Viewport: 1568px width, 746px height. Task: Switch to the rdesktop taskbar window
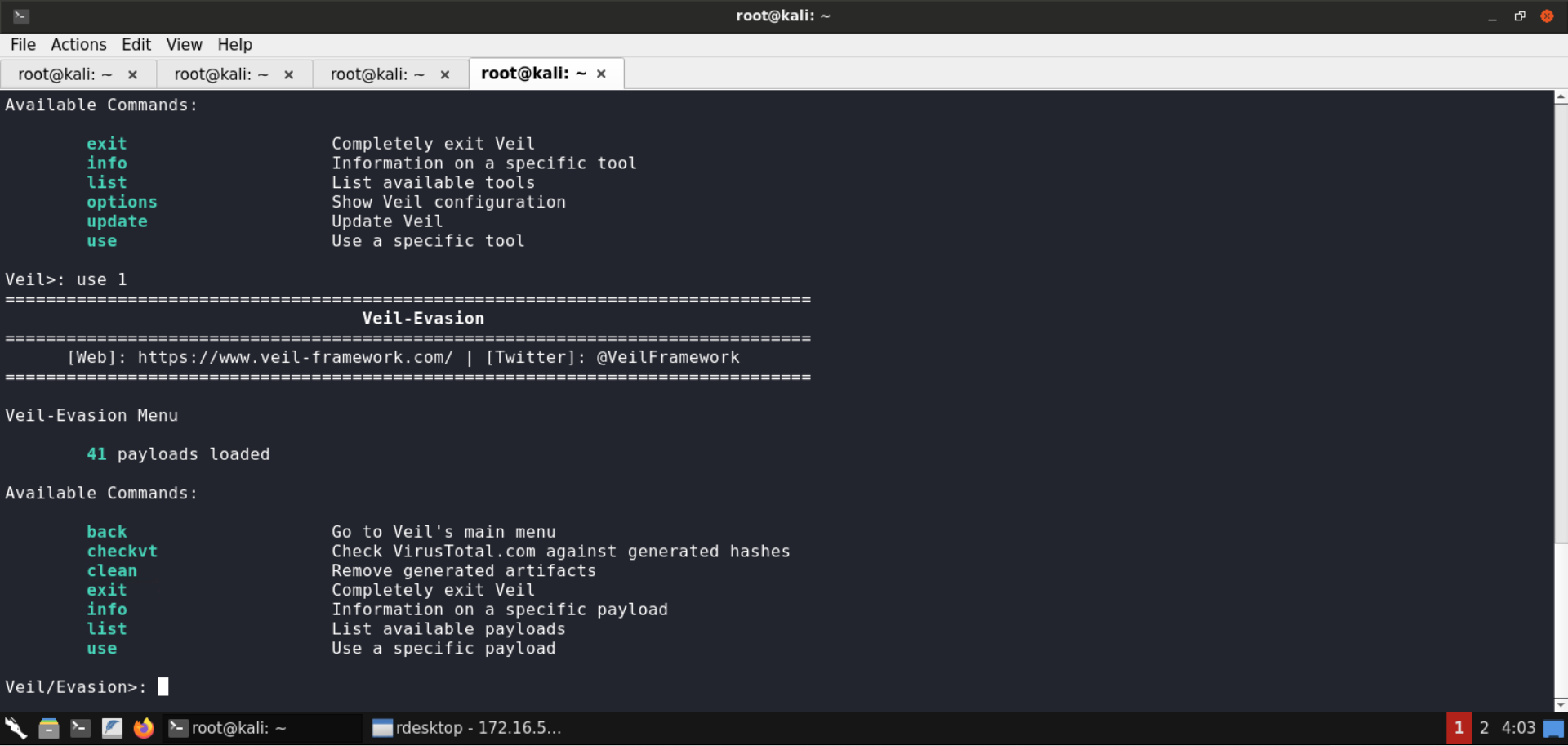tap(467, 728)
